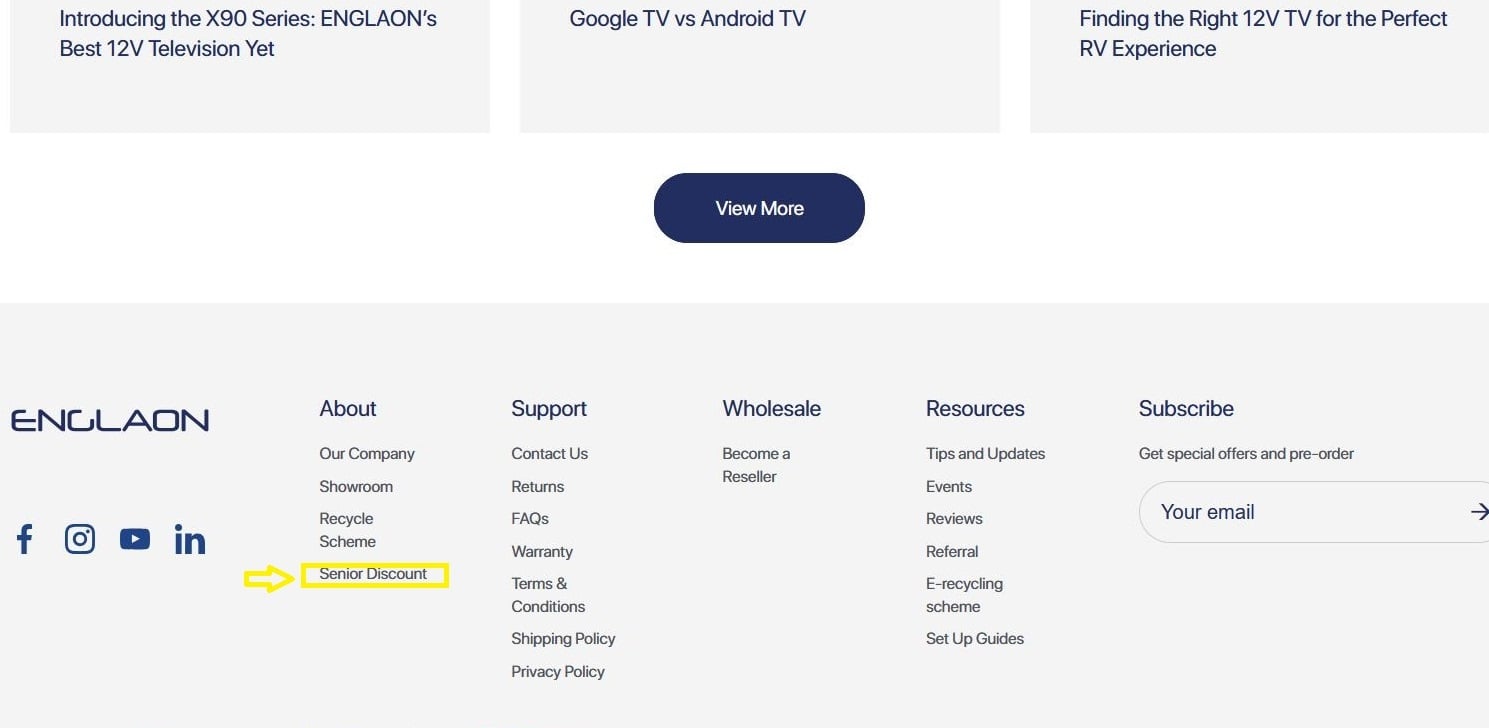Viewport: 1489px width, 728px height.
Task: Open the Senior Discount link
Action: 373,574
